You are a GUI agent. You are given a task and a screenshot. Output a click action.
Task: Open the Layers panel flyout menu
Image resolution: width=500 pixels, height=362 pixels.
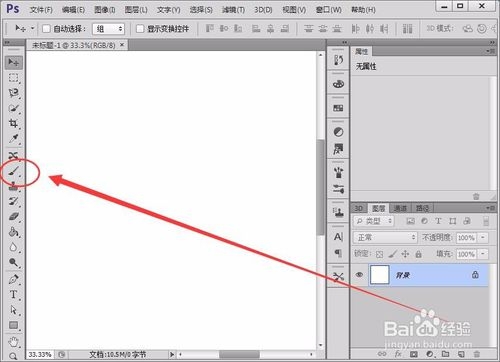click(x=490, y=208)
